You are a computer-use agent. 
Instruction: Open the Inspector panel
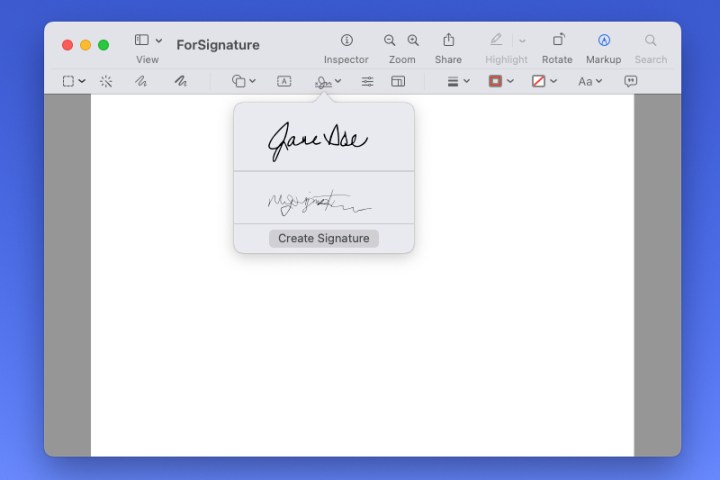[346, 41]
